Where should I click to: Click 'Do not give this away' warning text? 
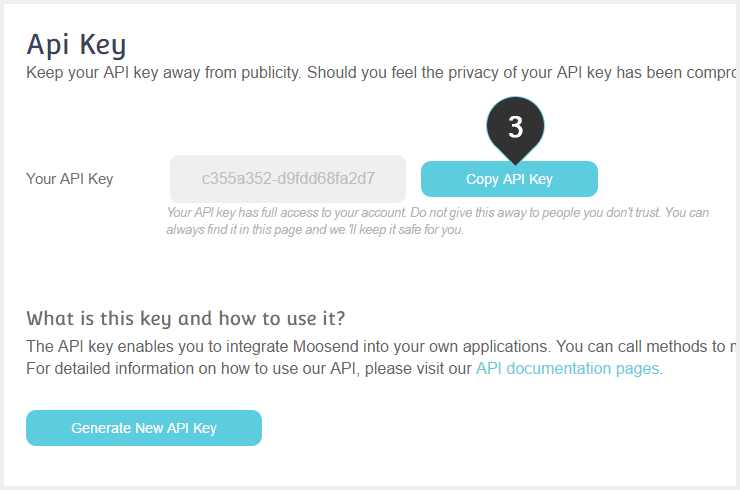(x=535, y=212)
